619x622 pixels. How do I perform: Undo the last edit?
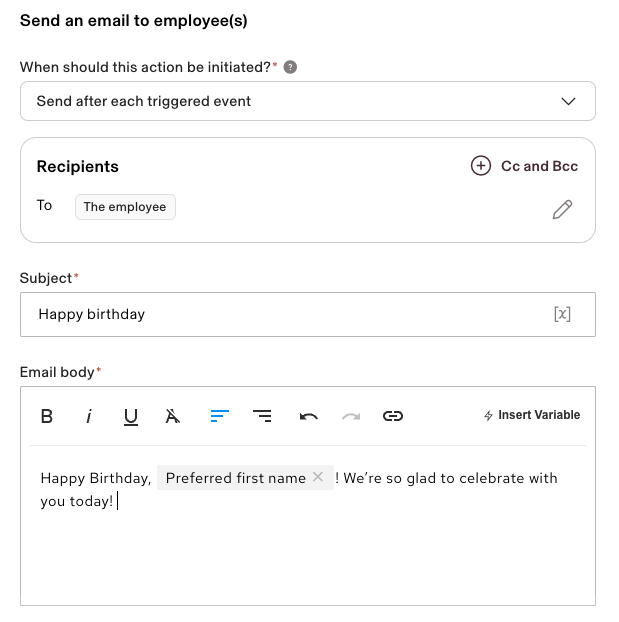[x=308, y=416]
